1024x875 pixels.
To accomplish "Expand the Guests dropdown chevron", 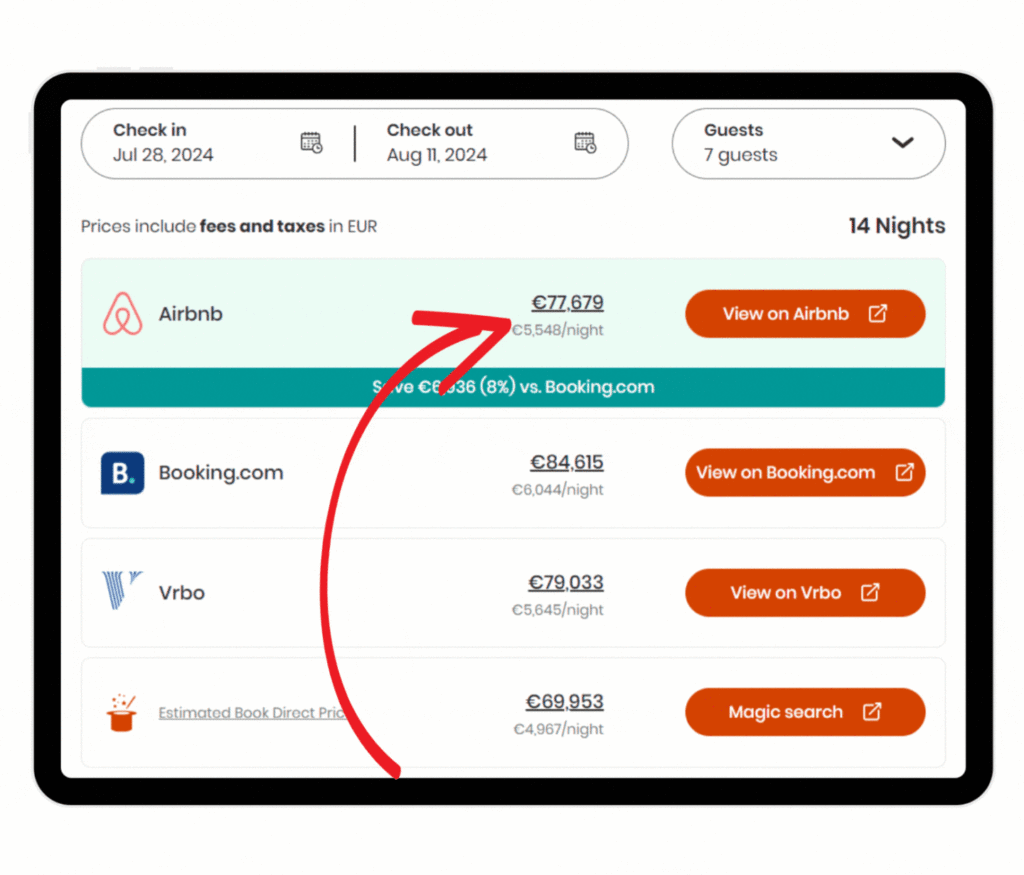I will click(x=902, y=142).
